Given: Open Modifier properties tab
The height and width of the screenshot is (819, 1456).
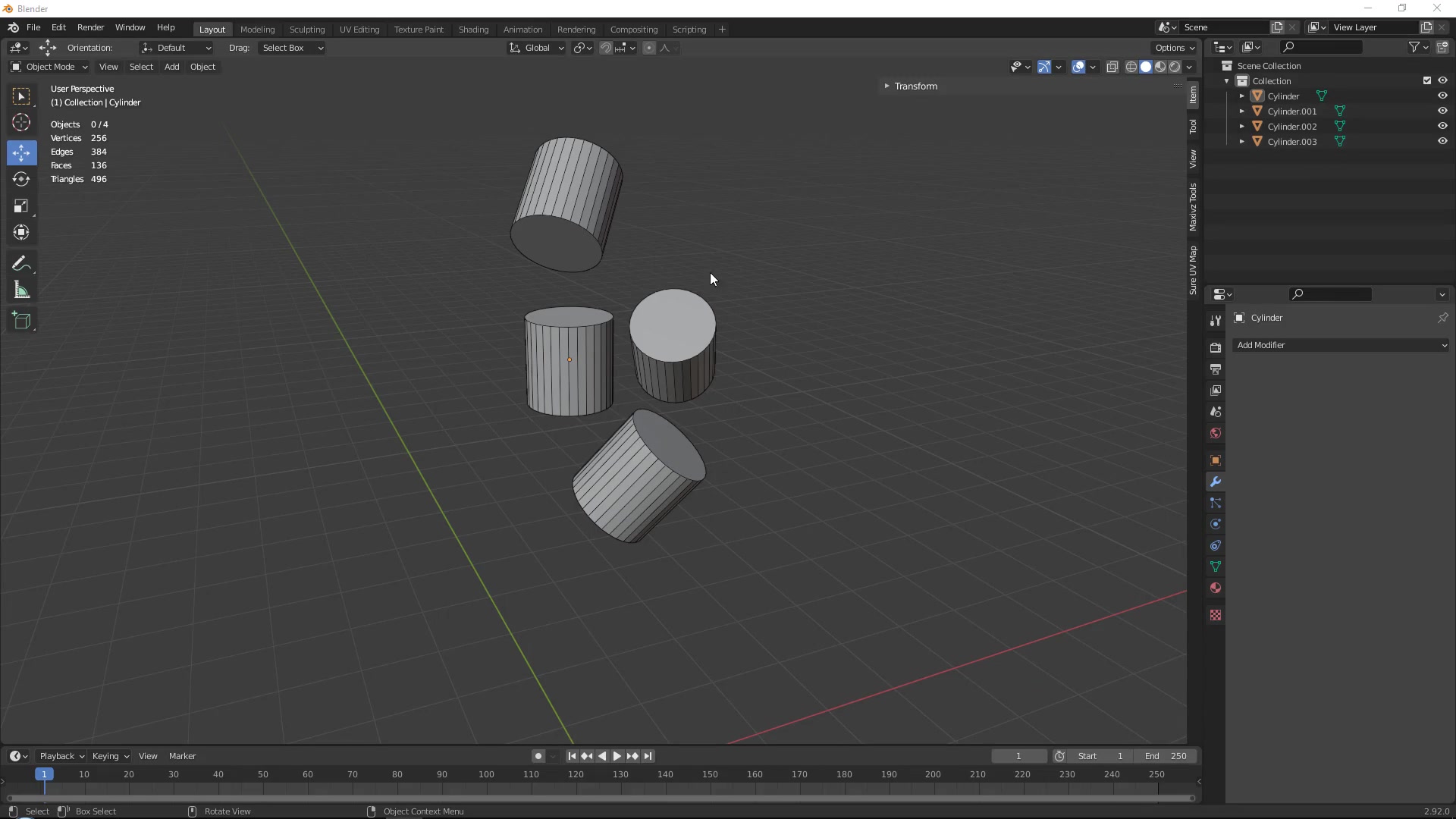Looking at the screenshot, I should pos(1216,482).
